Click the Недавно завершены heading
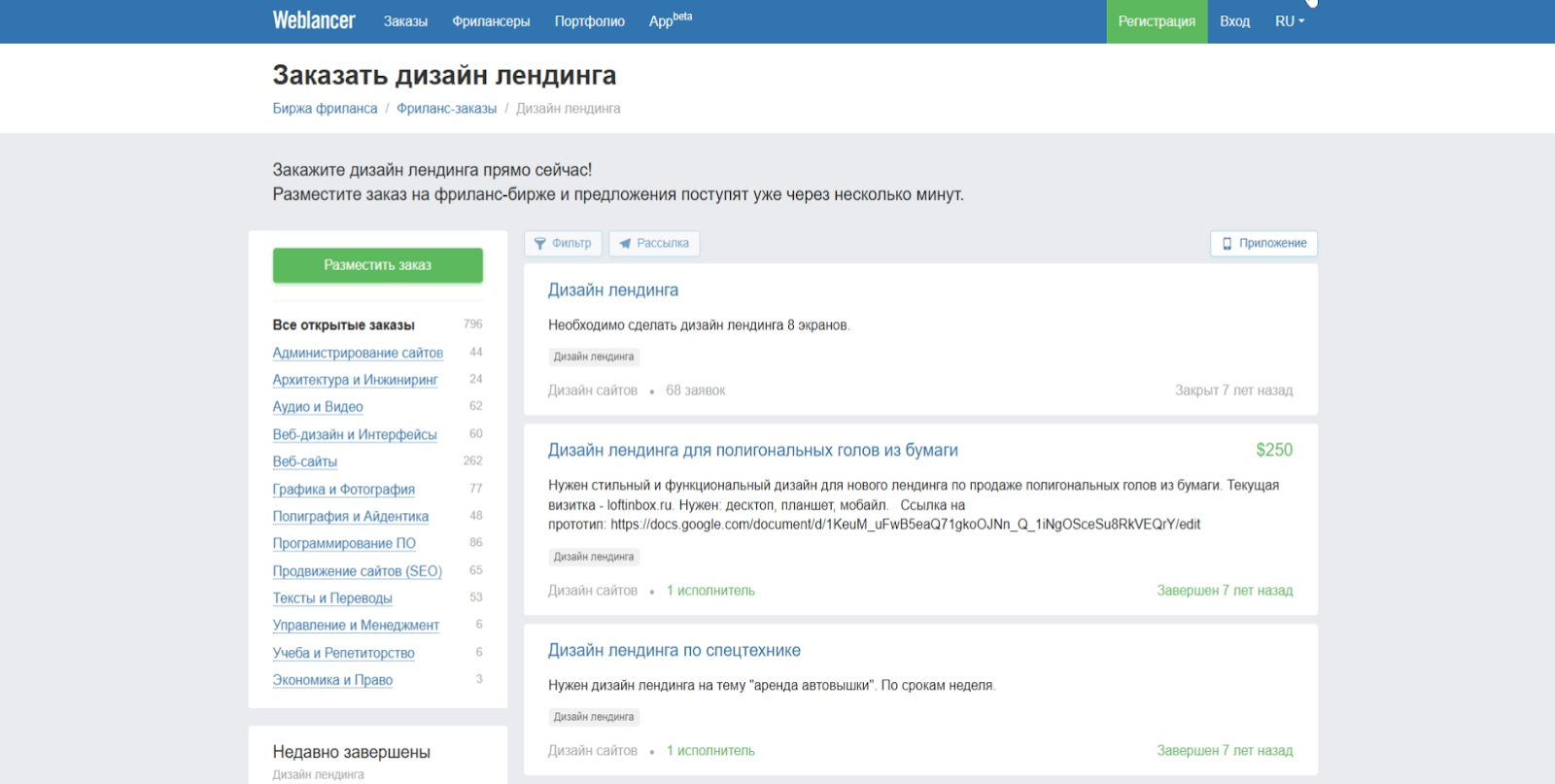This screenshot has height=784, width=1555. point(351,753)
